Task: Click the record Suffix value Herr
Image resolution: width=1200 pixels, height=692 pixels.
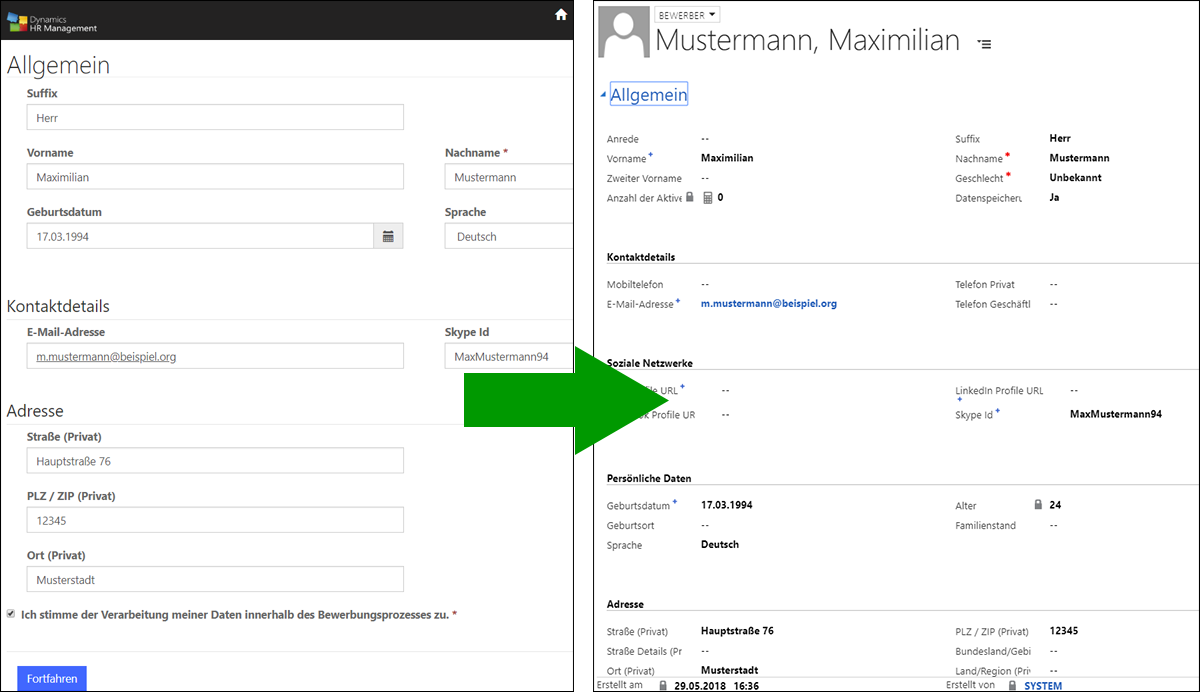Action: (x=1060, y=138)
